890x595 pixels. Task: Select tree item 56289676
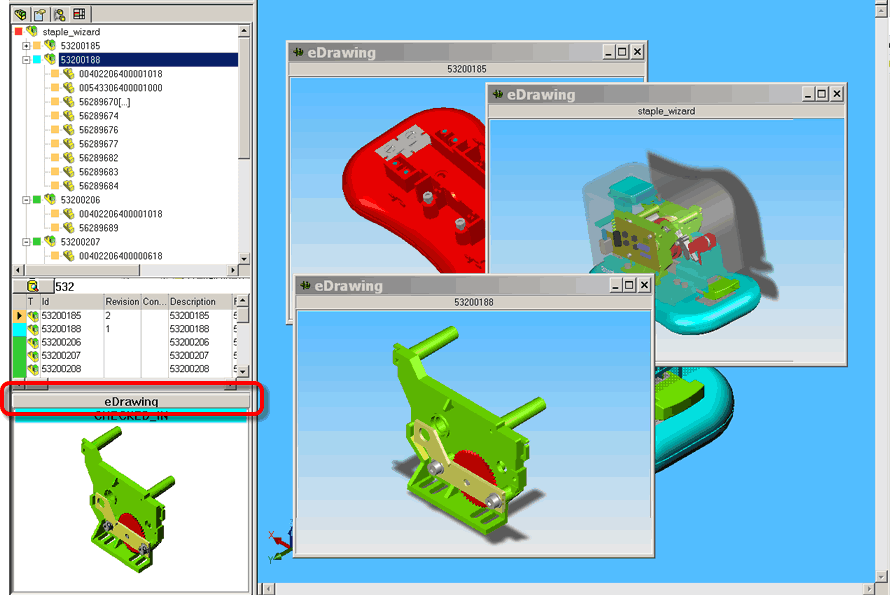tap(99, 129)
